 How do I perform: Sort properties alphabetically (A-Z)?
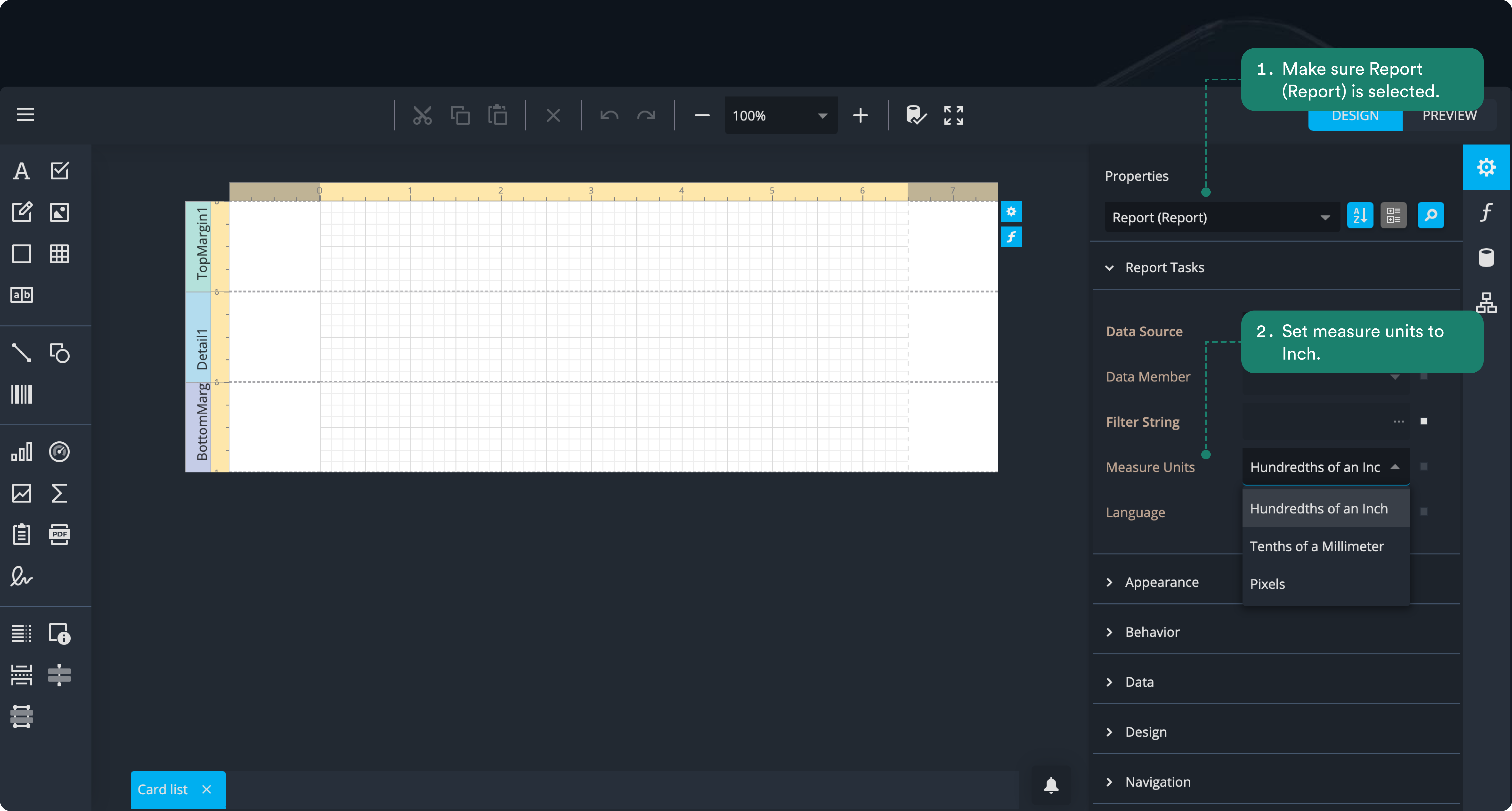click(1360, 216)
